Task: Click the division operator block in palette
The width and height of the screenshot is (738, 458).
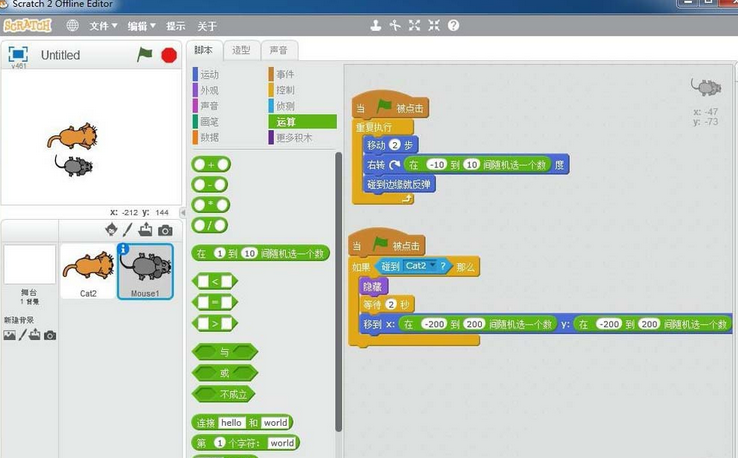Action: click(x=210, y=225)
